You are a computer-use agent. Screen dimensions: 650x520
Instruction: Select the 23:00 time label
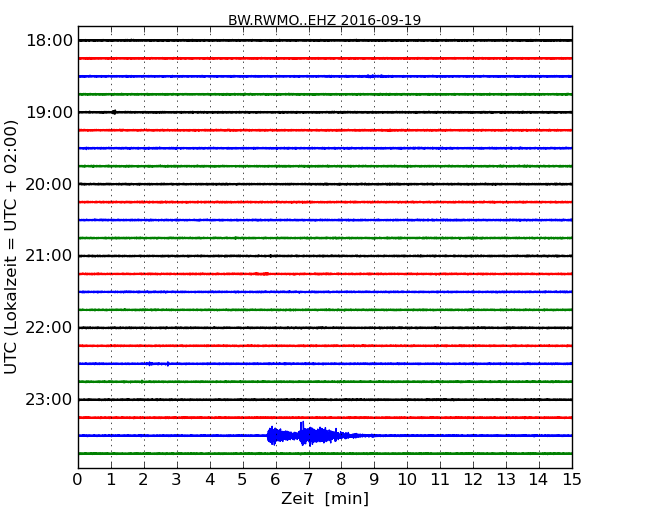tap(49, 399)
